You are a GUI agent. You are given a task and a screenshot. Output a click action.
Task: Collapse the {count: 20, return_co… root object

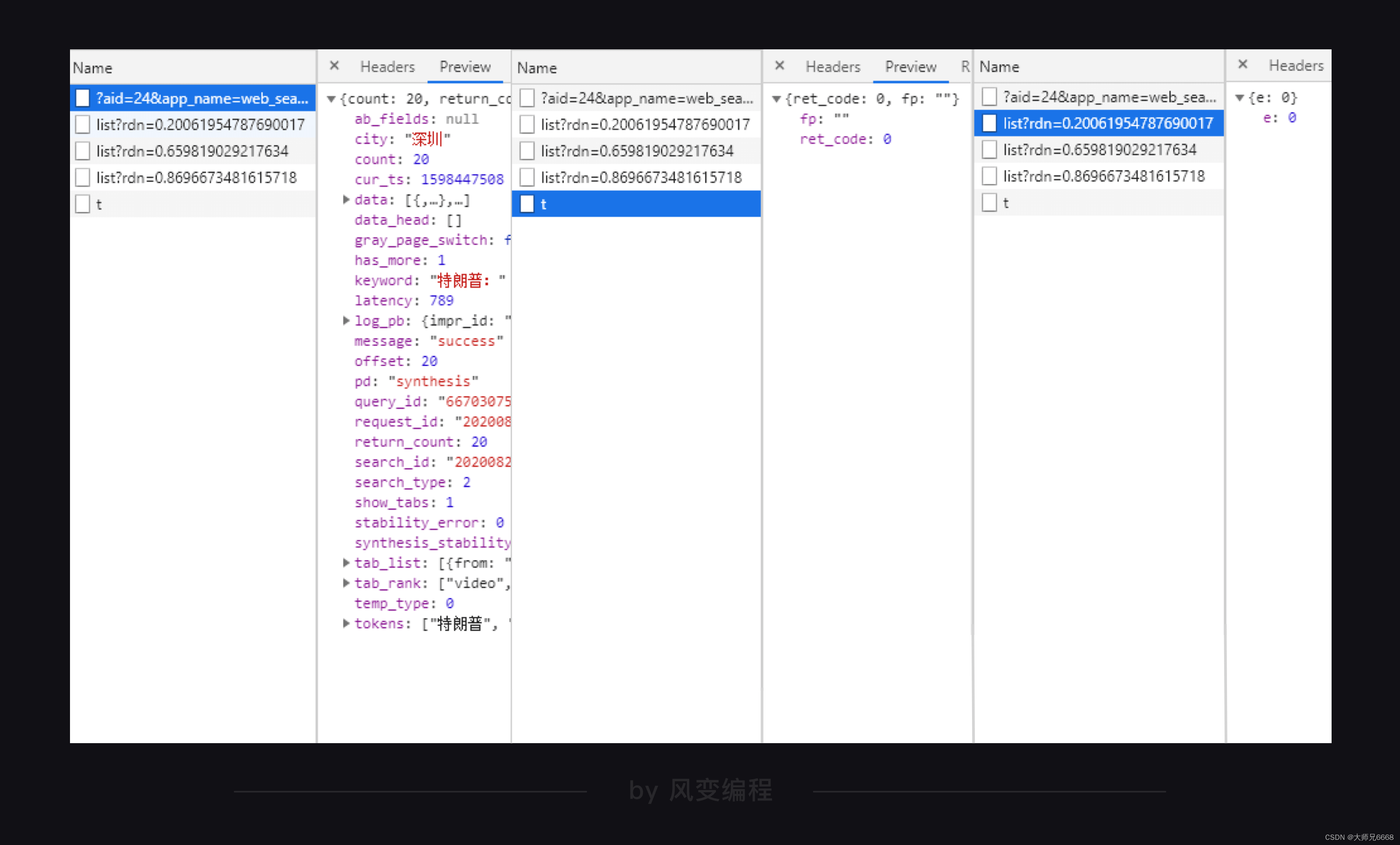pos(331,99)
